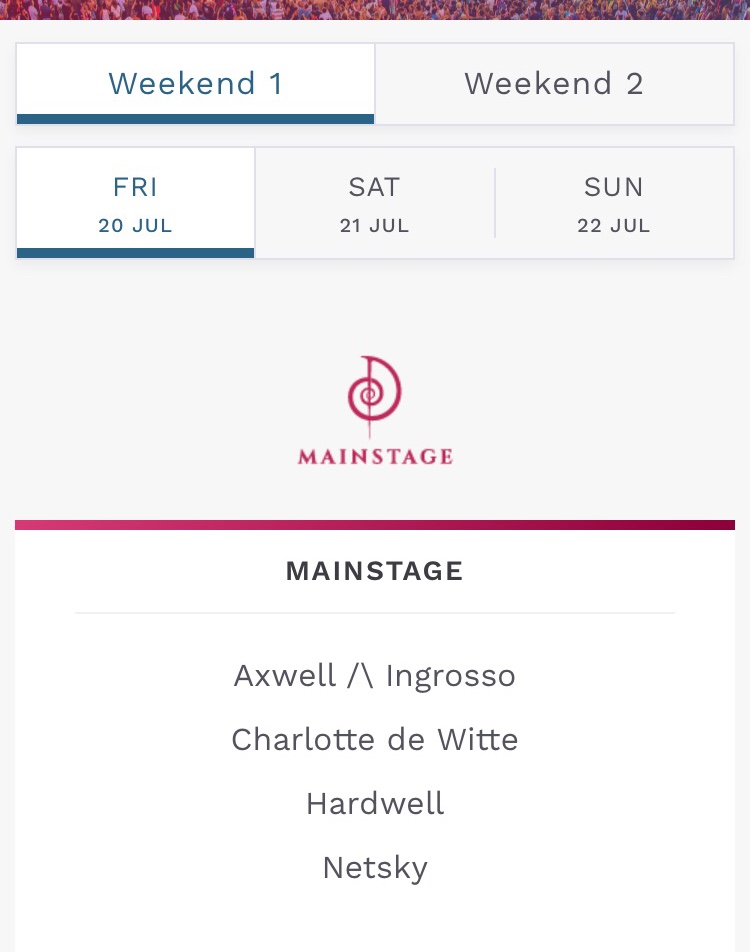The width and height of the screenshot is (750, 952).
Task: Click the red MAINSTAGE logo text
Action: [x=375, y=457]
